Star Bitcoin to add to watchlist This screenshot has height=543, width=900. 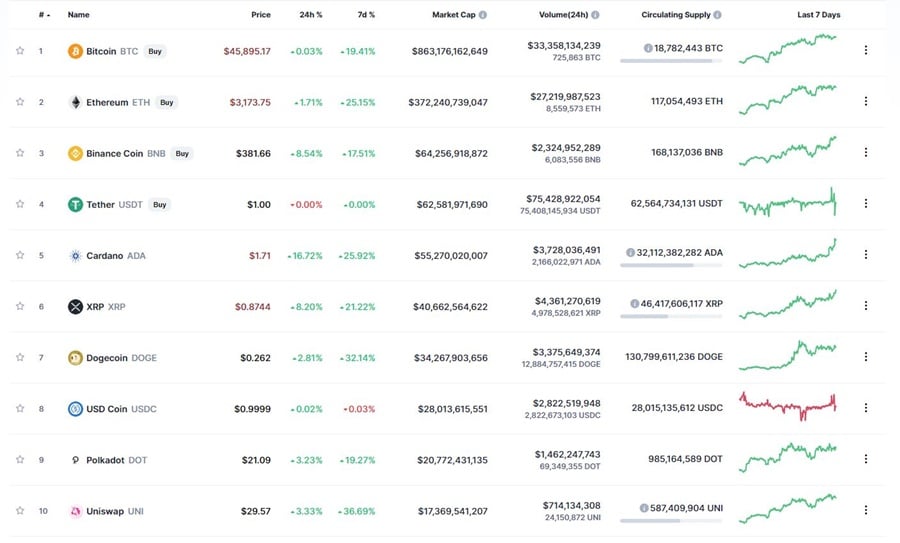(x=20, y=51)
